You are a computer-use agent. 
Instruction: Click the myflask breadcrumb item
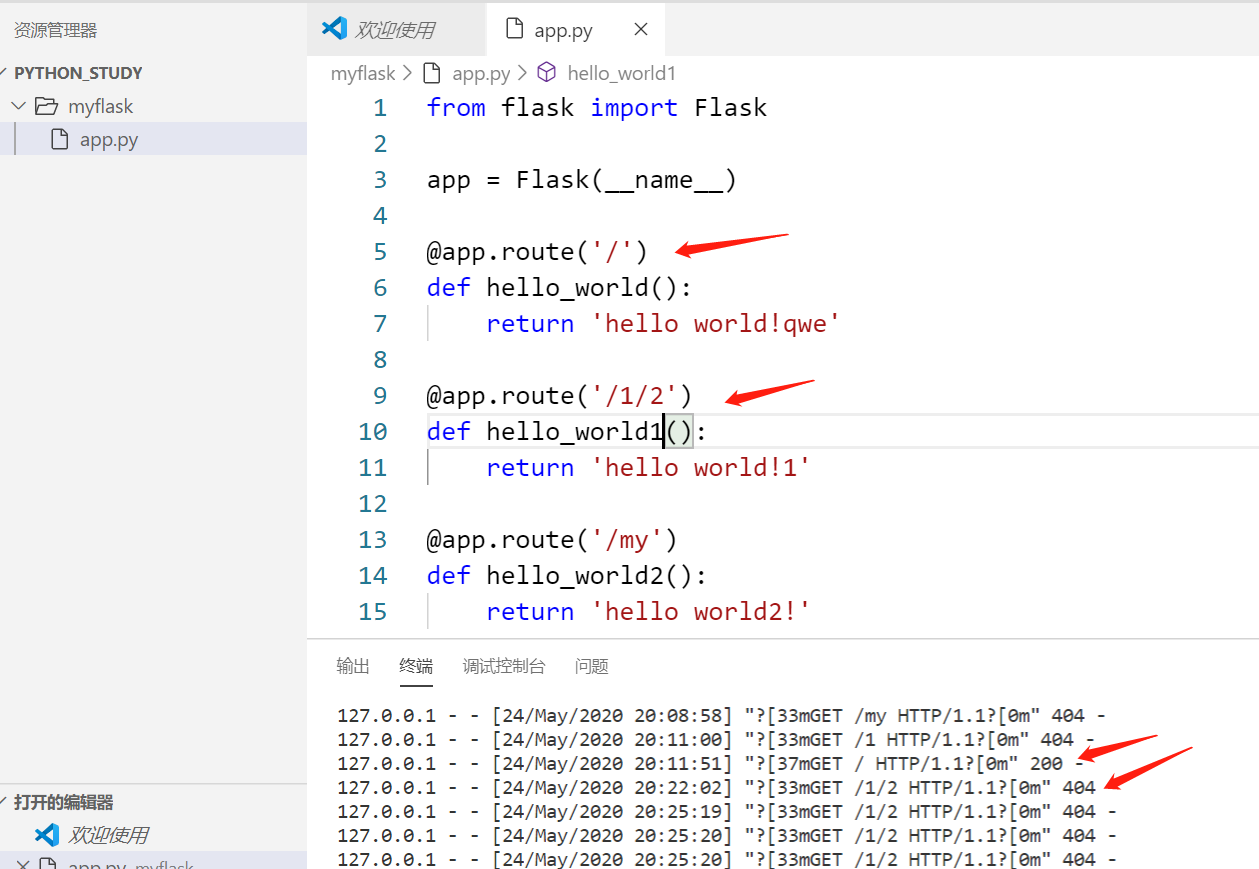[x=363, y=73]
